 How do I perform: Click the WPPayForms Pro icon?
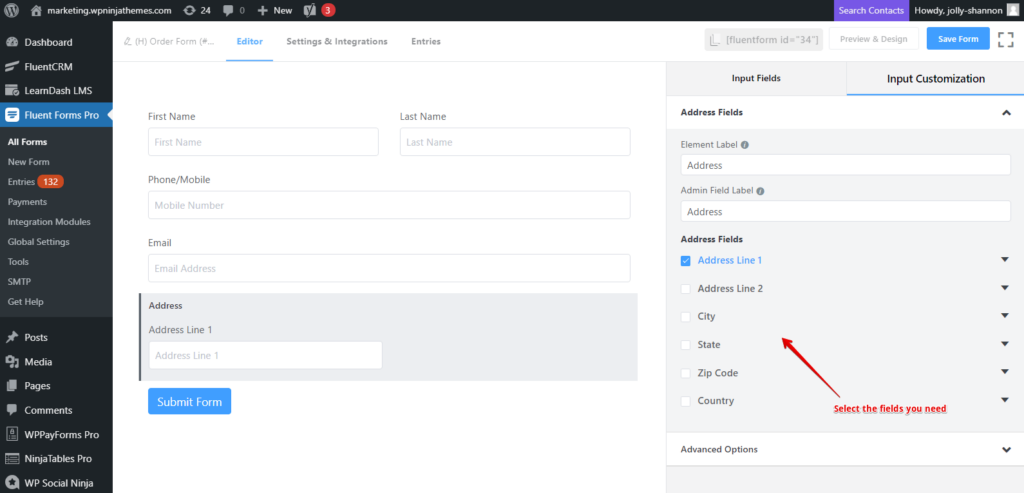click(12, 435)
